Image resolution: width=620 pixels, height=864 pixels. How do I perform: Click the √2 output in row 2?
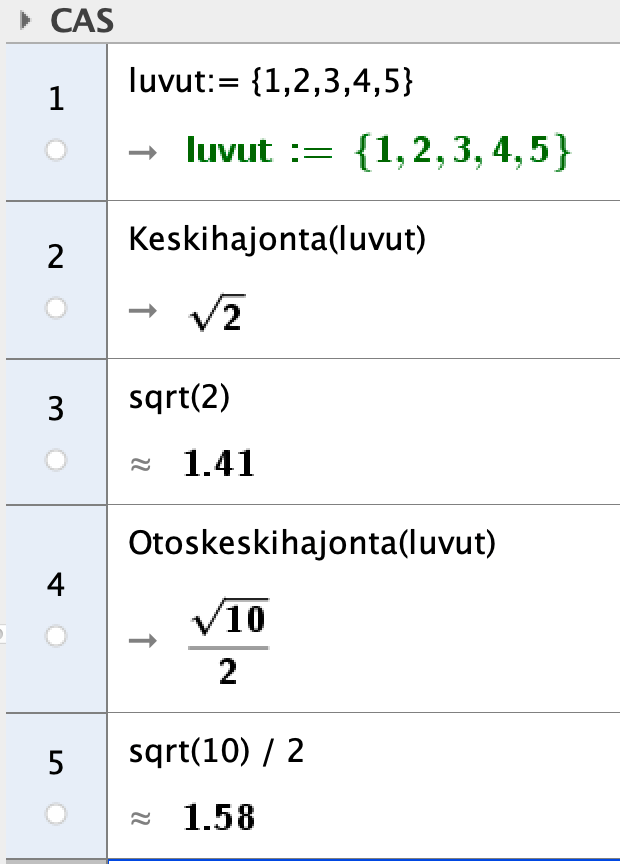click(217, 314)
